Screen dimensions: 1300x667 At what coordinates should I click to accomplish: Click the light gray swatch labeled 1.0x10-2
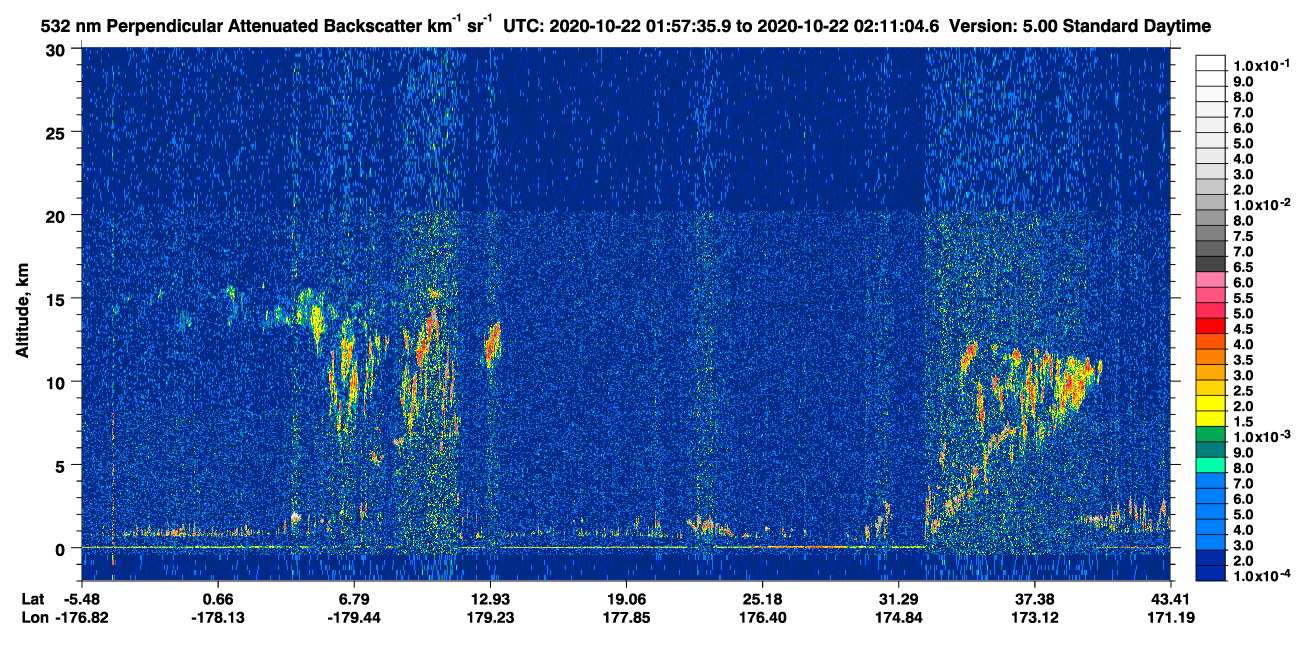click(1210, 204)
